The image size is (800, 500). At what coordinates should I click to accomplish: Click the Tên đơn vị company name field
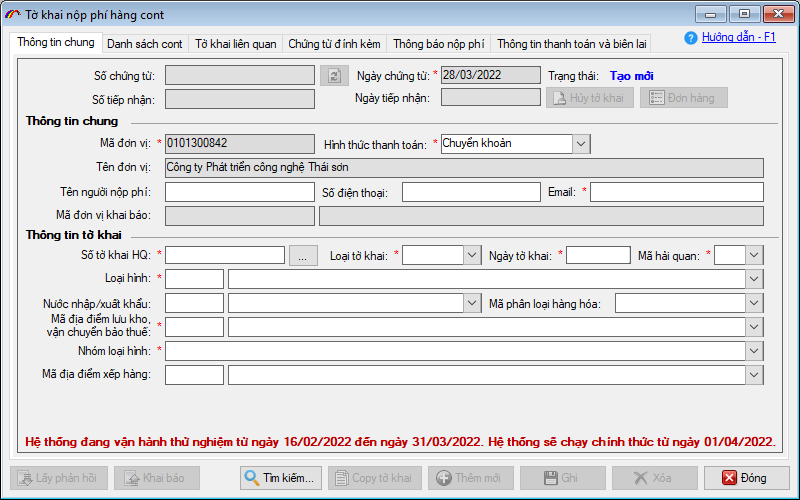[x=464, y=168]
